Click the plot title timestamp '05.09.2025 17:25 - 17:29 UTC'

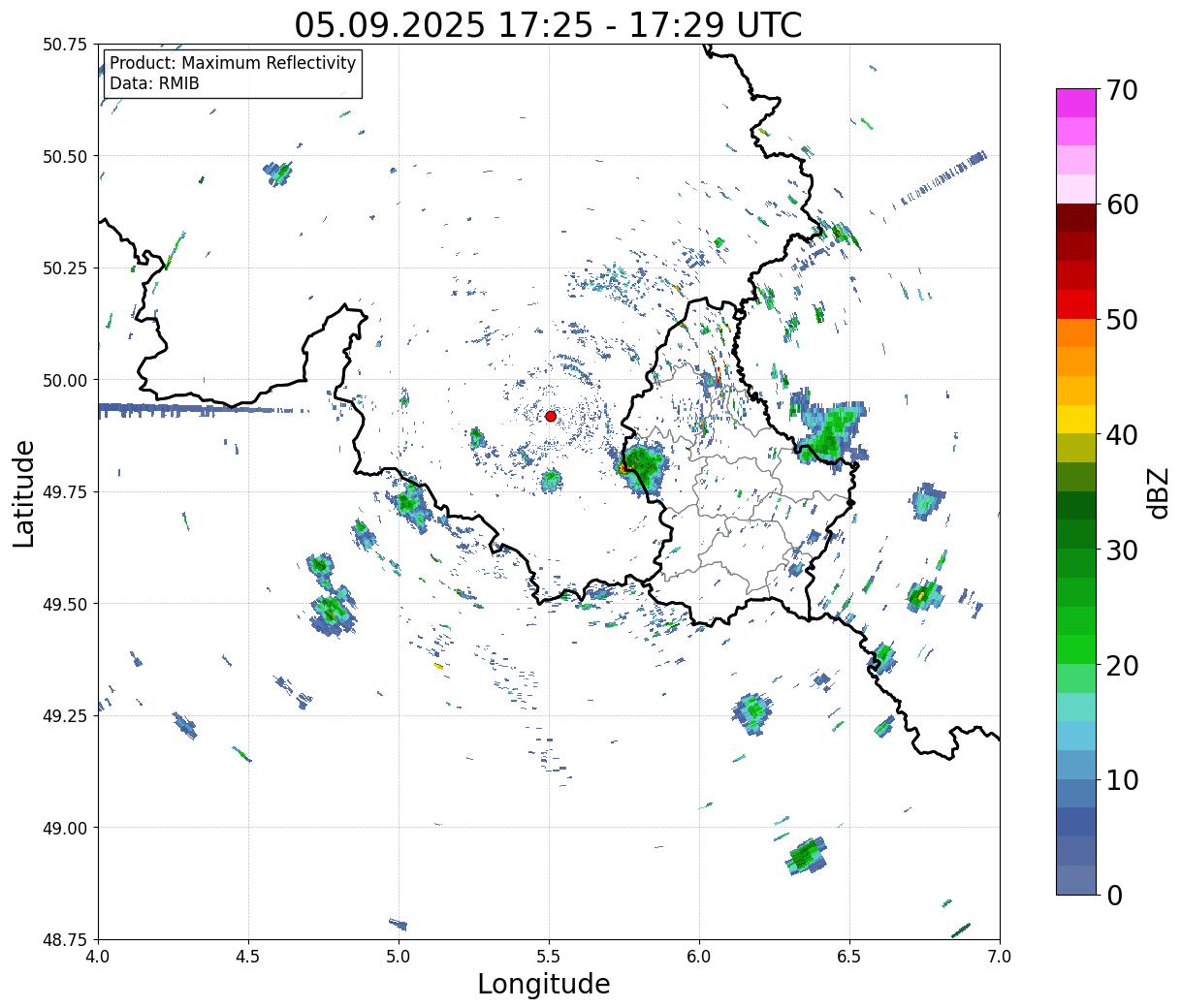pos(548,24)
